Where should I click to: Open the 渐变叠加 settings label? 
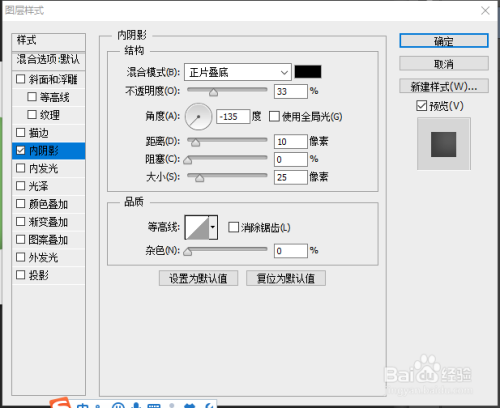click(x=48, y=222)
